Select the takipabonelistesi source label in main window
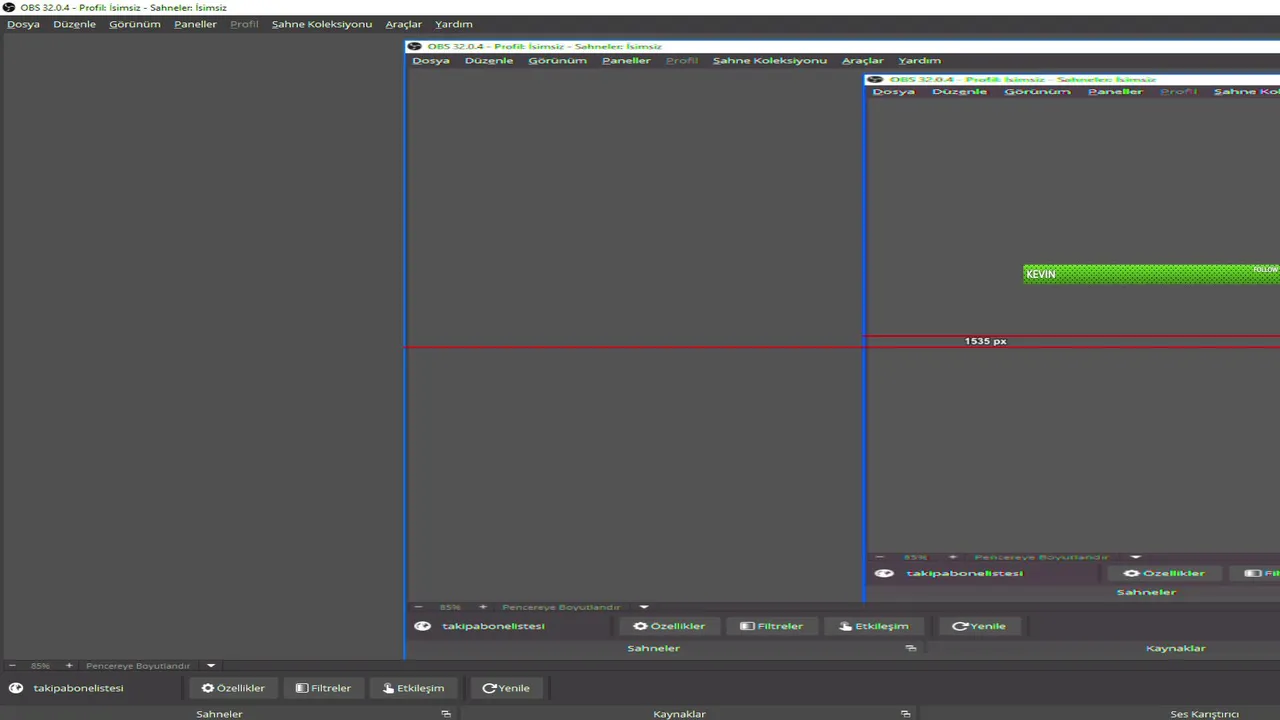Screen dimensions: 1280x720 click(x=78, y=688)
